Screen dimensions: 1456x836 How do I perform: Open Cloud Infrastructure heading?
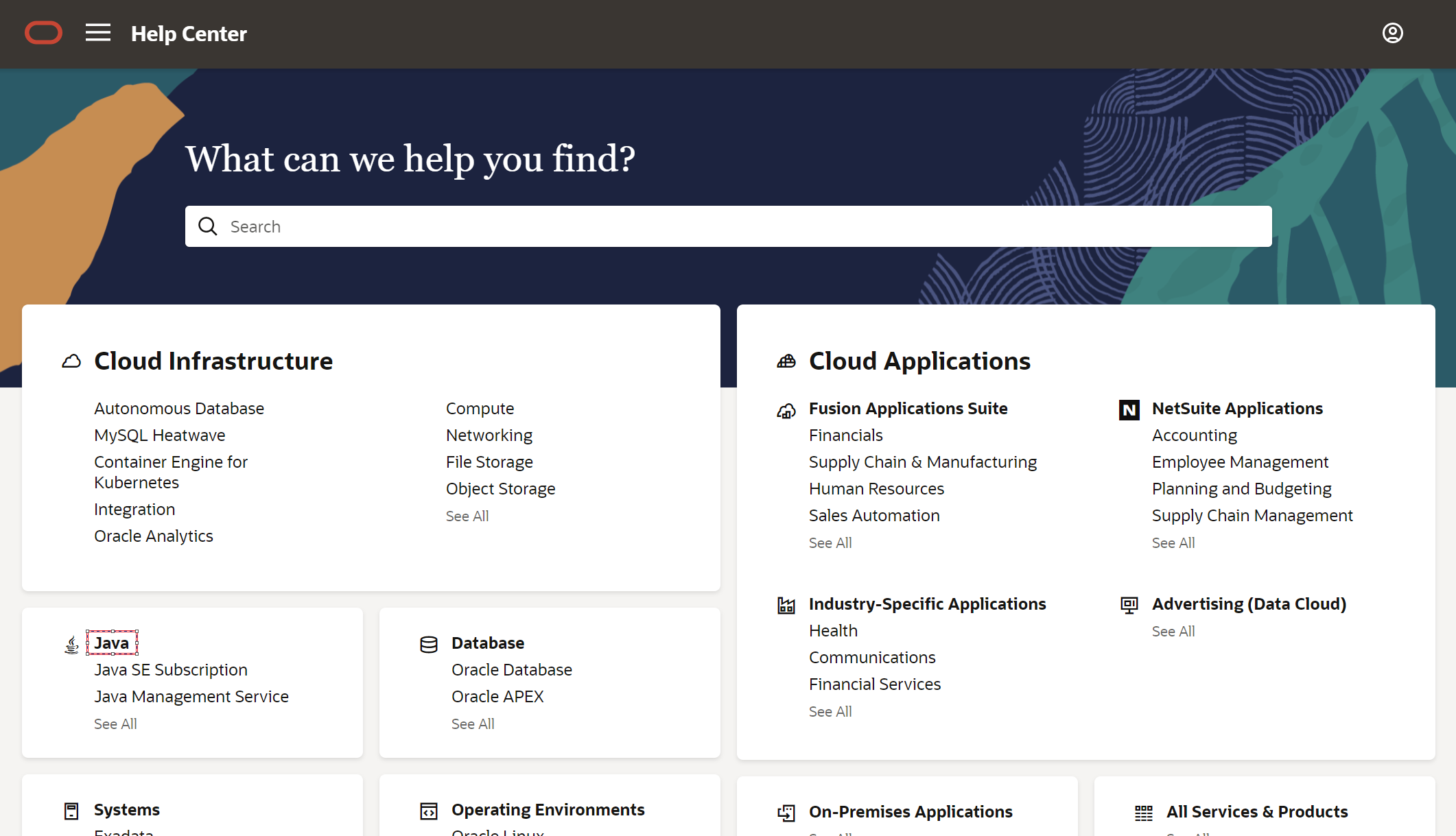[213, 361]
